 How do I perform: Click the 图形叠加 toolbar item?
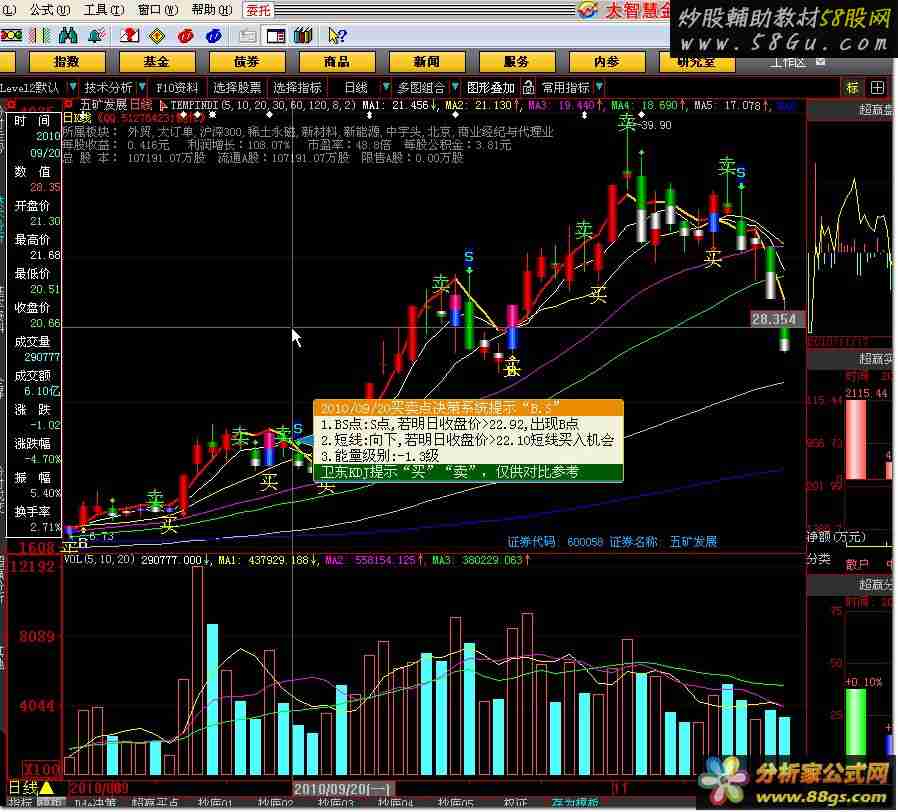(491, 88)
